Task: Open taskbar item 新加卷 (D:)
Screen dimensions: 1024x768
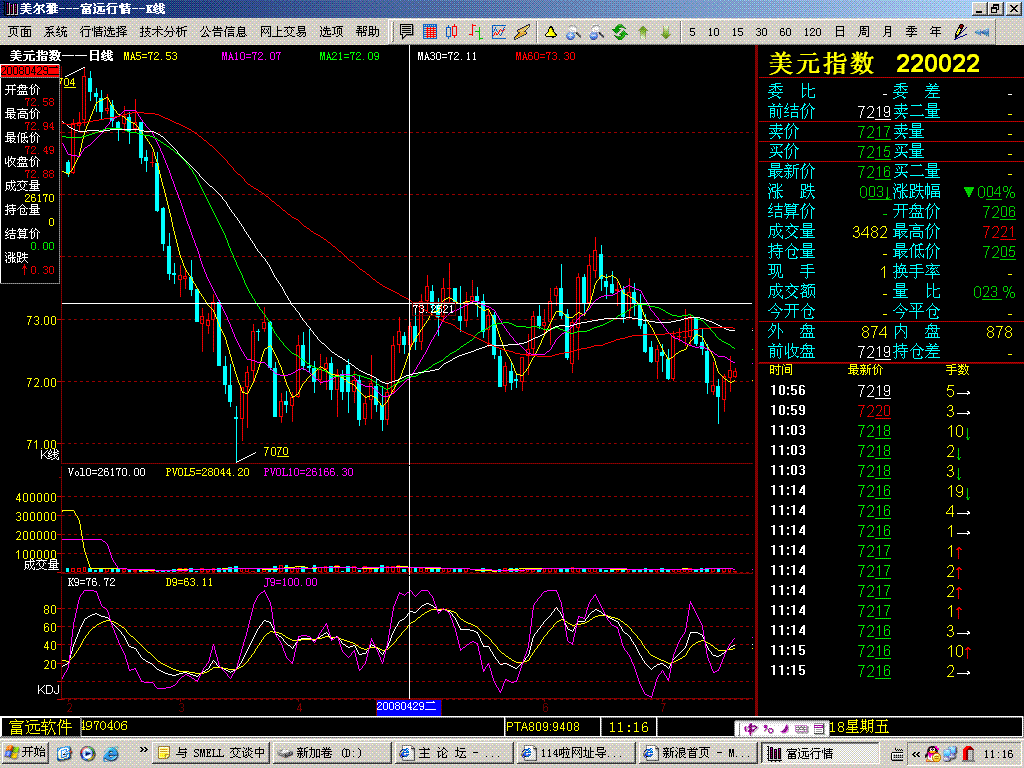Action: point(330,753)
